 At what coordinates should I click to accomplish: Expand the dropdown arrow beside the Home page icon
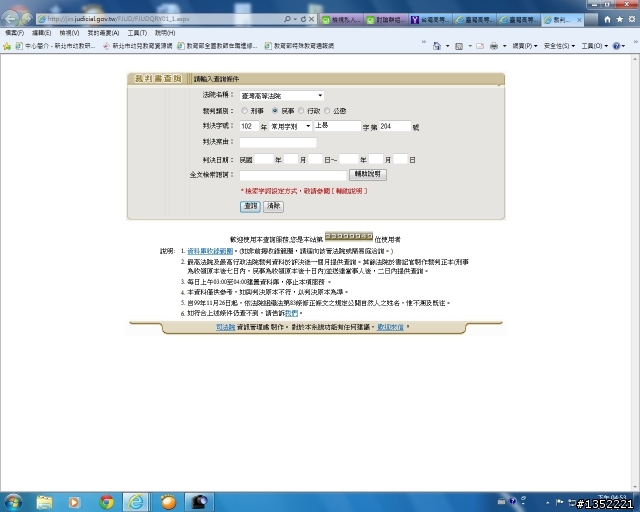click(447, 46)
